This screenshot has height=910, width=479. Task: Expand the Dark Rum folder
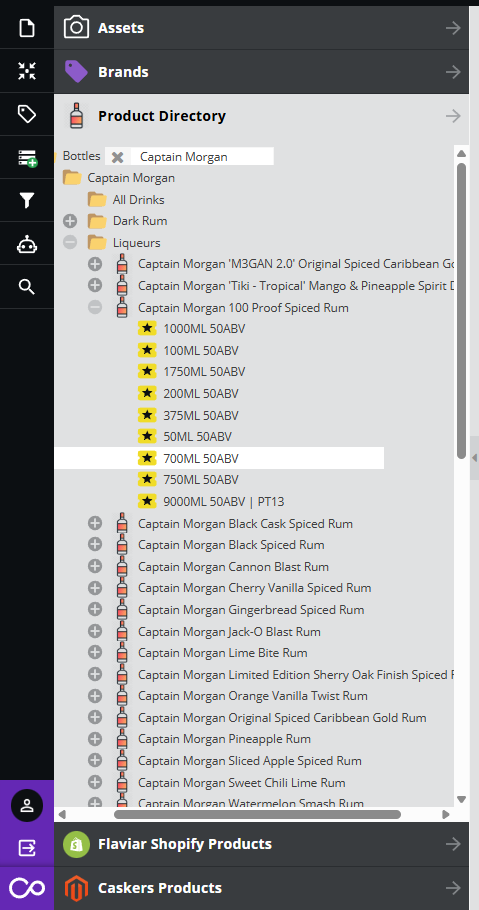70,221
